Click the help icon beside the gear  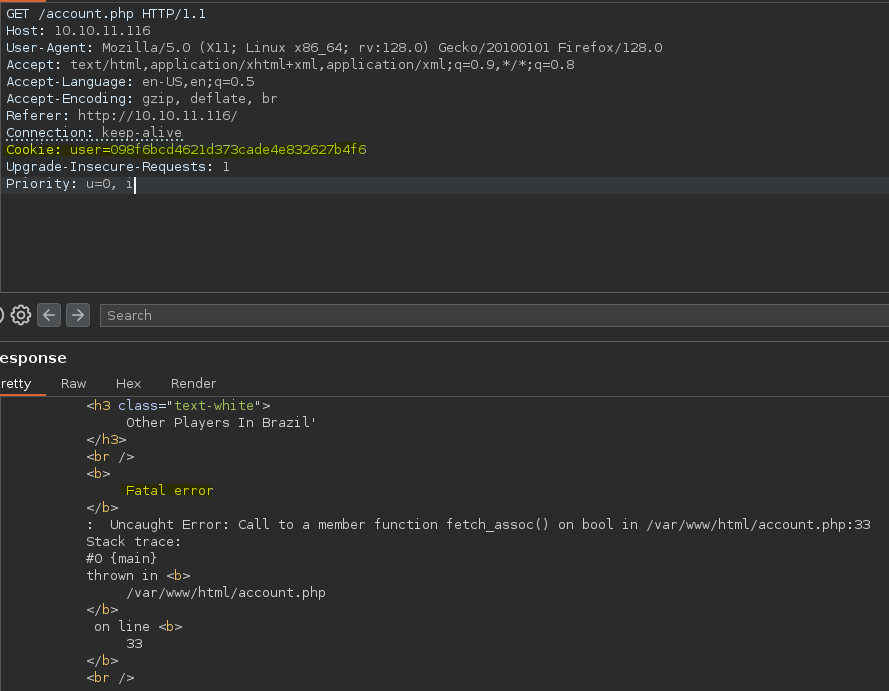pyautogui.click(x=1, y=315)
